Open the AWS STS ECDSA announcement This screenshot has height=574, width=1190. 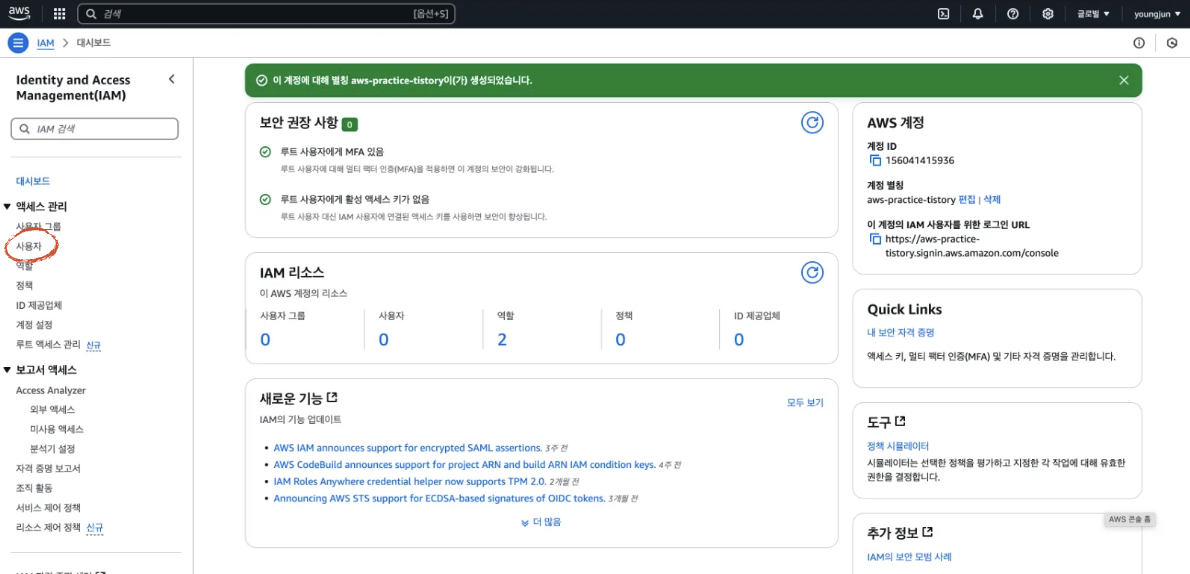439,499
